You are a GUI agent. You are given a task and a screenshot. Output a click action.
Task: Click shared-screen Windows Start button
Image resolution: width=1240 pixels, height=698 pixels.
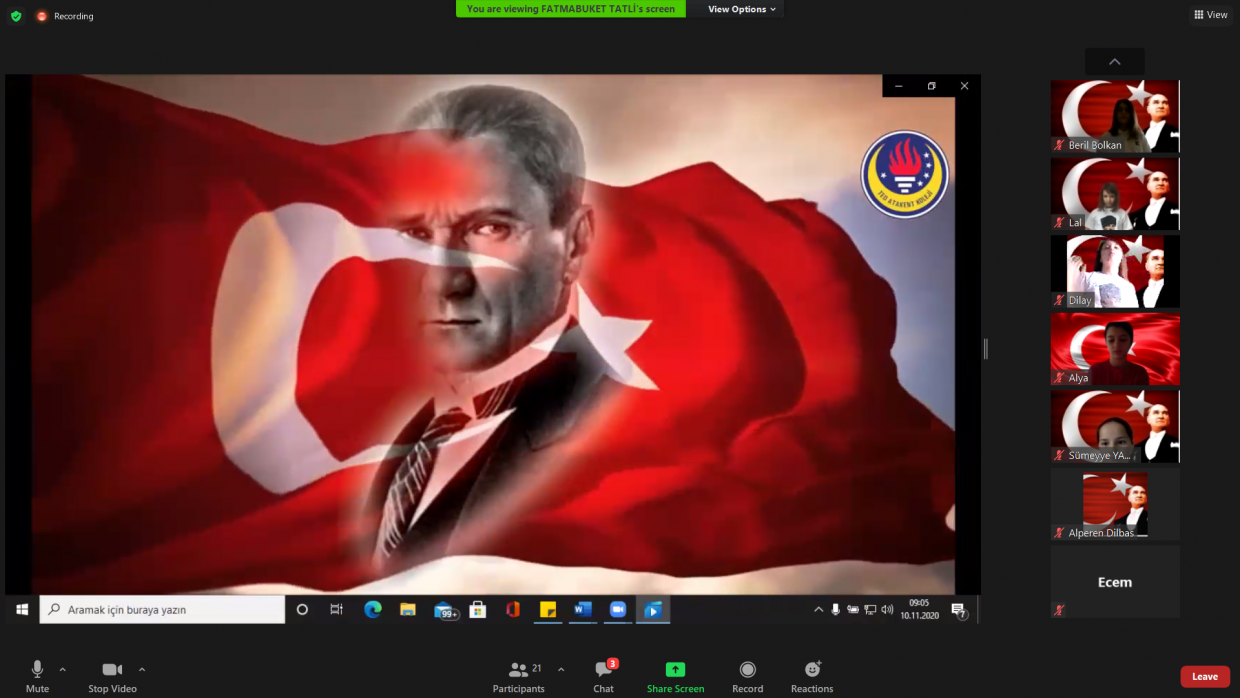(22, 609)
